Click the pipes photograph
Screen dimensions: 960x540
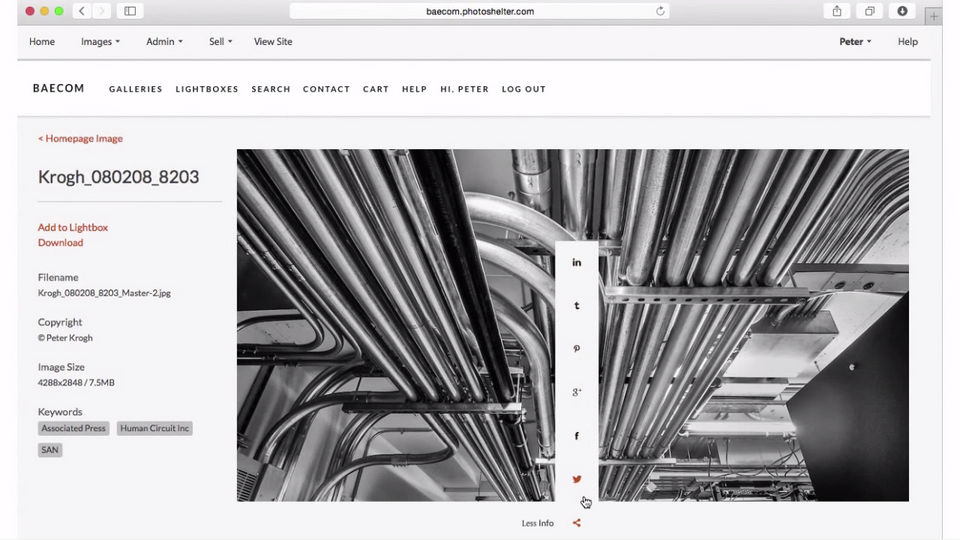[572, 325]
